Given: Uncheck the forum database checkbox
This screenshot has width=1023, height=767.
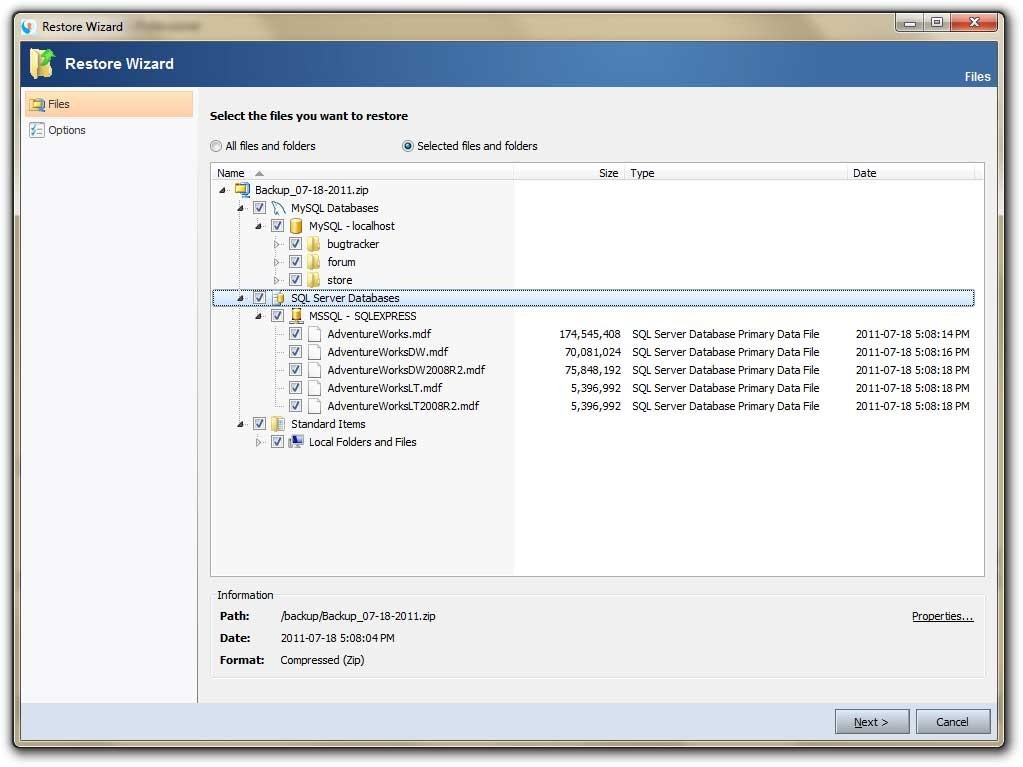Looking at the screenshot, I should pos(295,262).
